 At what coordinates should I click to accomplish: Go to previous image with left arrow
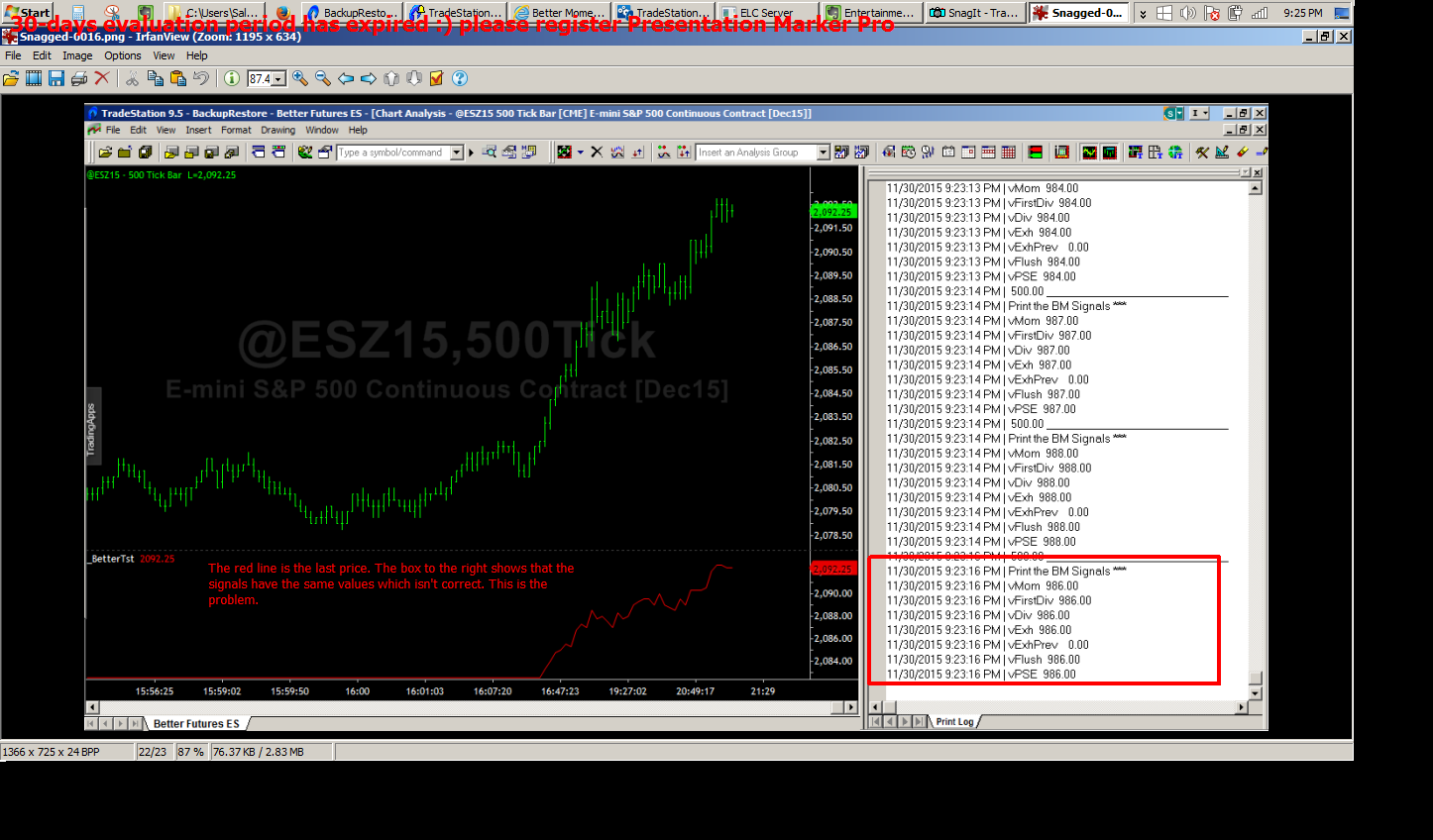pyautogui.click(x=346, y=78)
